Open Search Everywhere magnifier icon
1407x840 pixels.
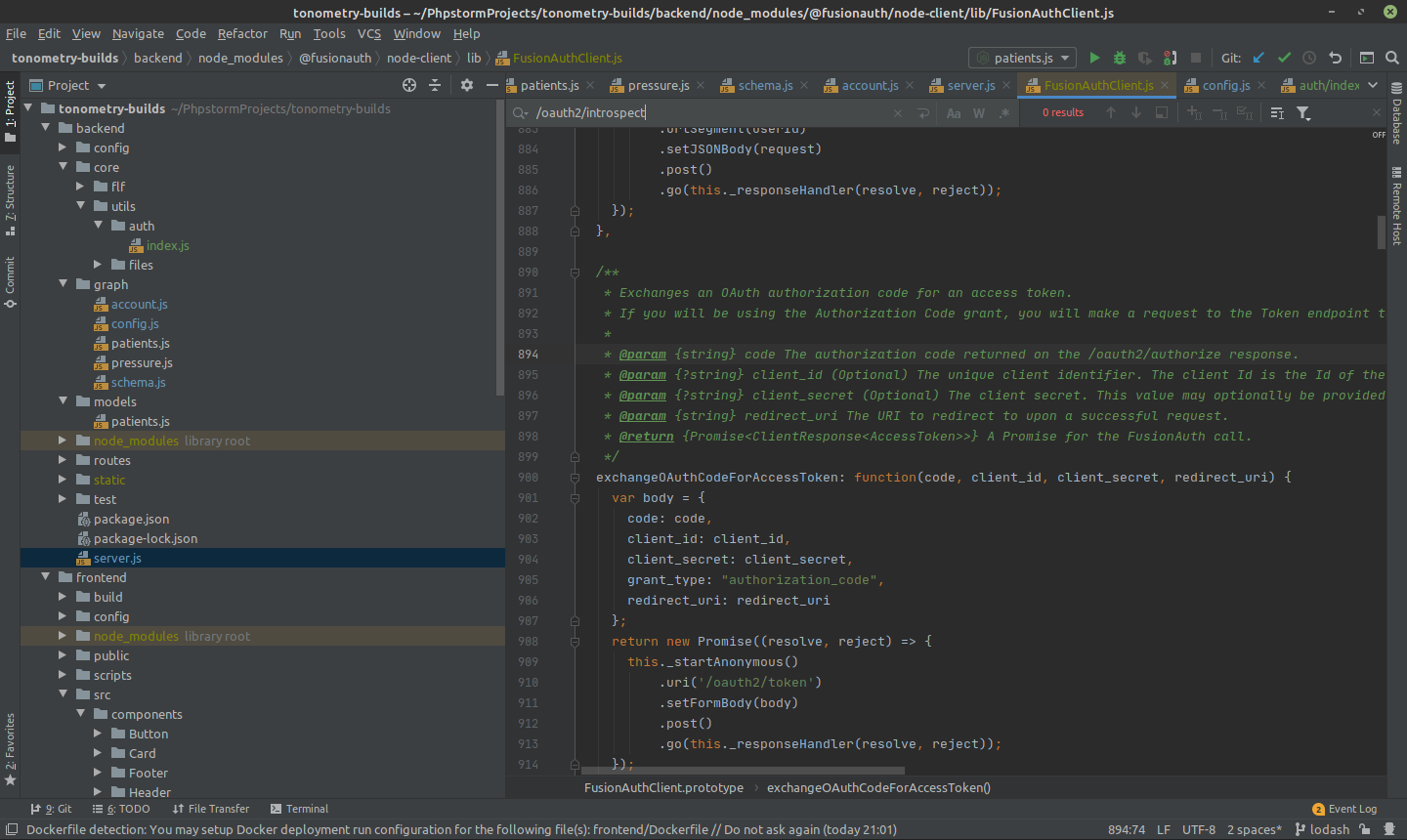(1392, 58)
